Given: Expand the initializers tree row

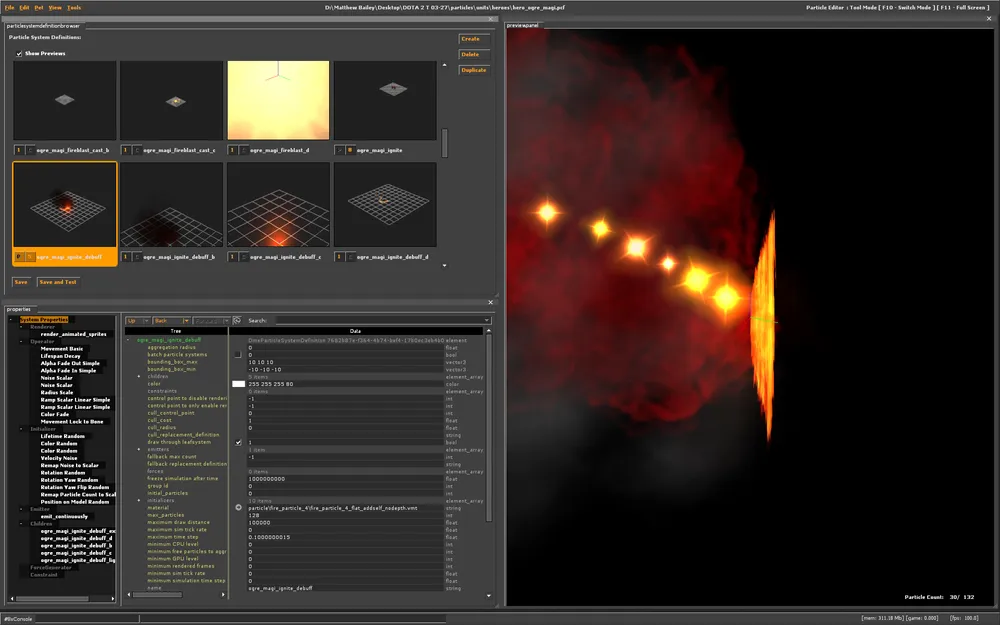Looking at the screenshot, I should click(139, 500).
